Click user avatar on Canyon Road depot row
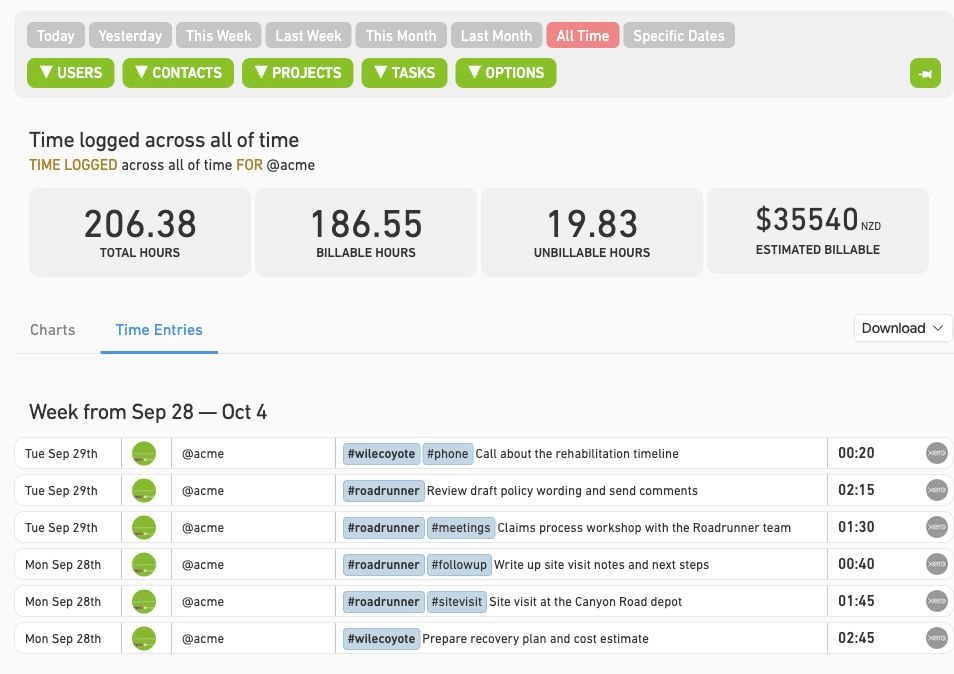The width and height of the screenshot is (954, 674). tap(144, 602)
